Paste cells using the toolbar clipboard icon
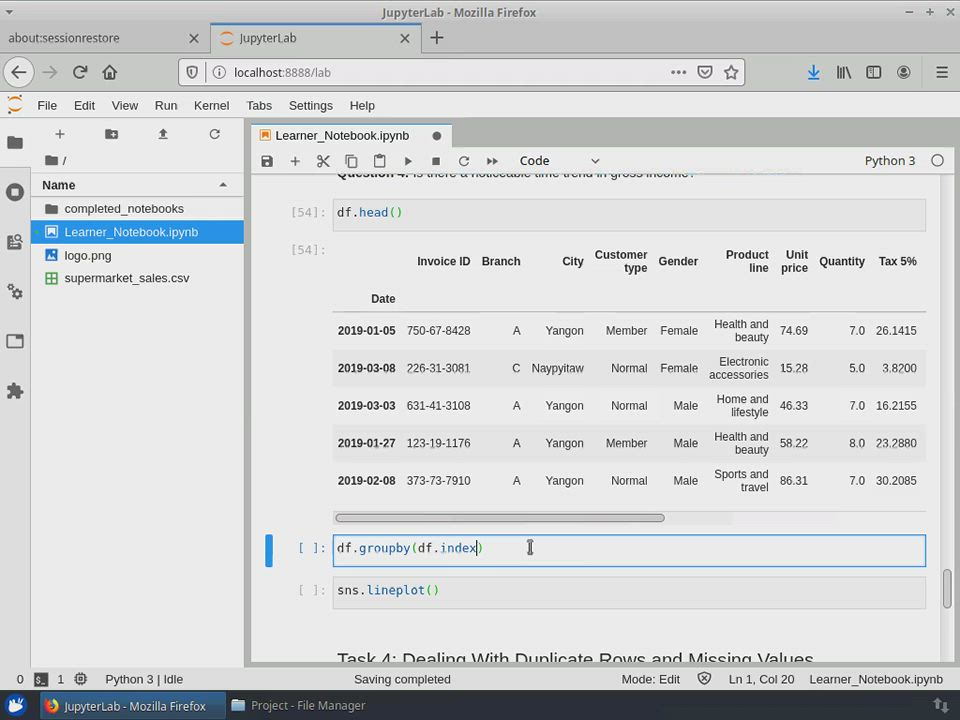This screenshot has width=960, height=720. point(379,161)
